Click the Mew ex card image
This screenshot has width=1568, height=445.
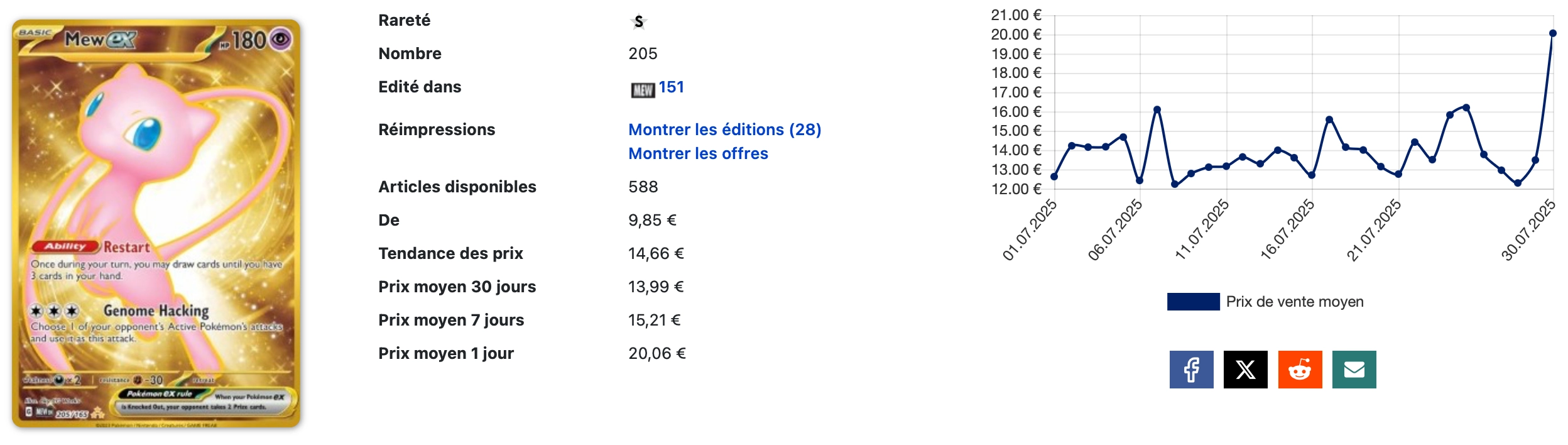[x=156, y=223]
